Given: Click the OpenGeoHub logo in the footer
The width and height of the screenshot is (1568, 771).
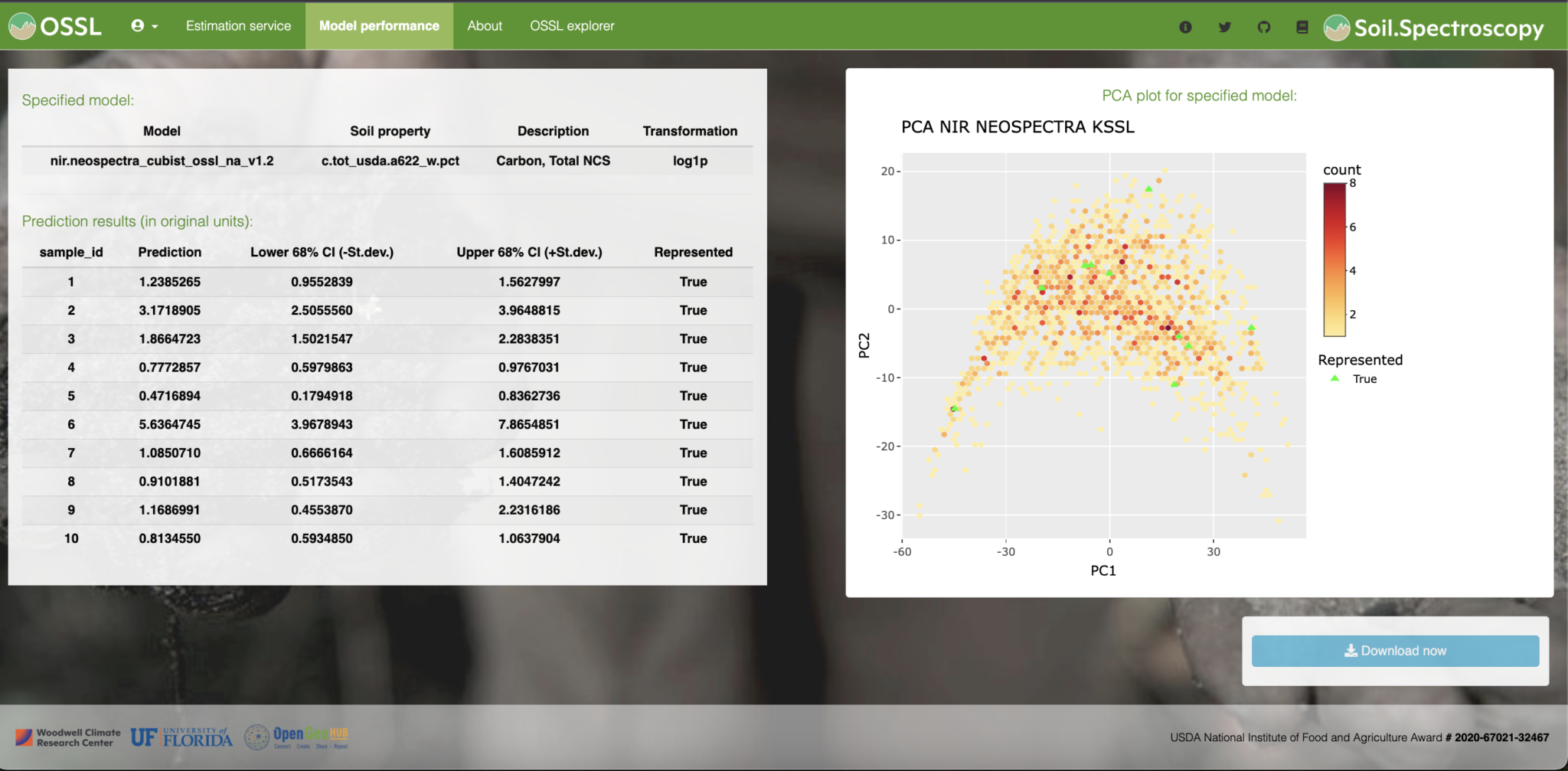Looking at the screenshot, I should [297, 737].
